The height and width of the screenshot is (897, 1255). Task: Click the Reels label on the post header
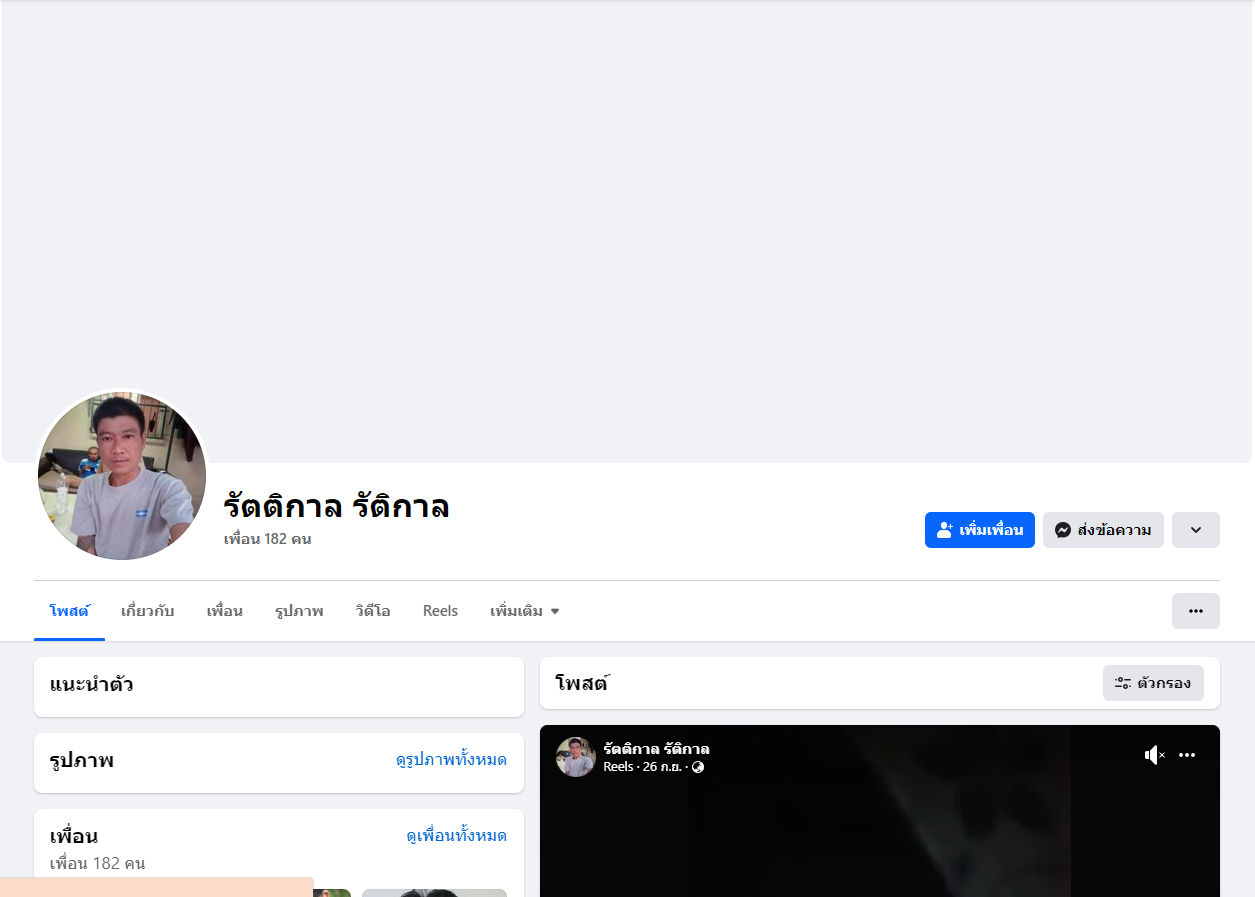[618, 767]
